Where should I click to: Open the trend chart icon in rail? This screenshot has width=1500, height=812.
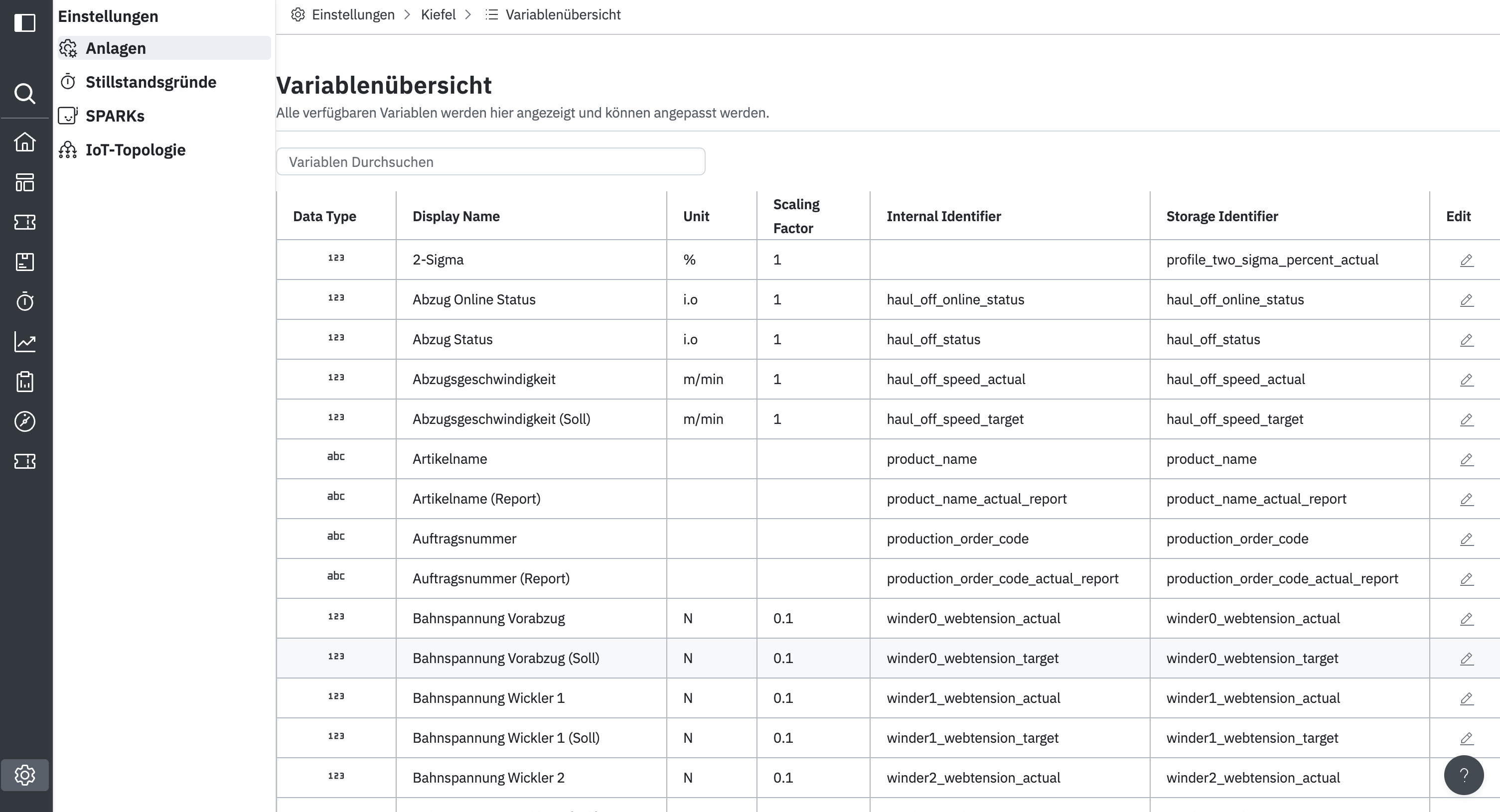tap(24, 342)
